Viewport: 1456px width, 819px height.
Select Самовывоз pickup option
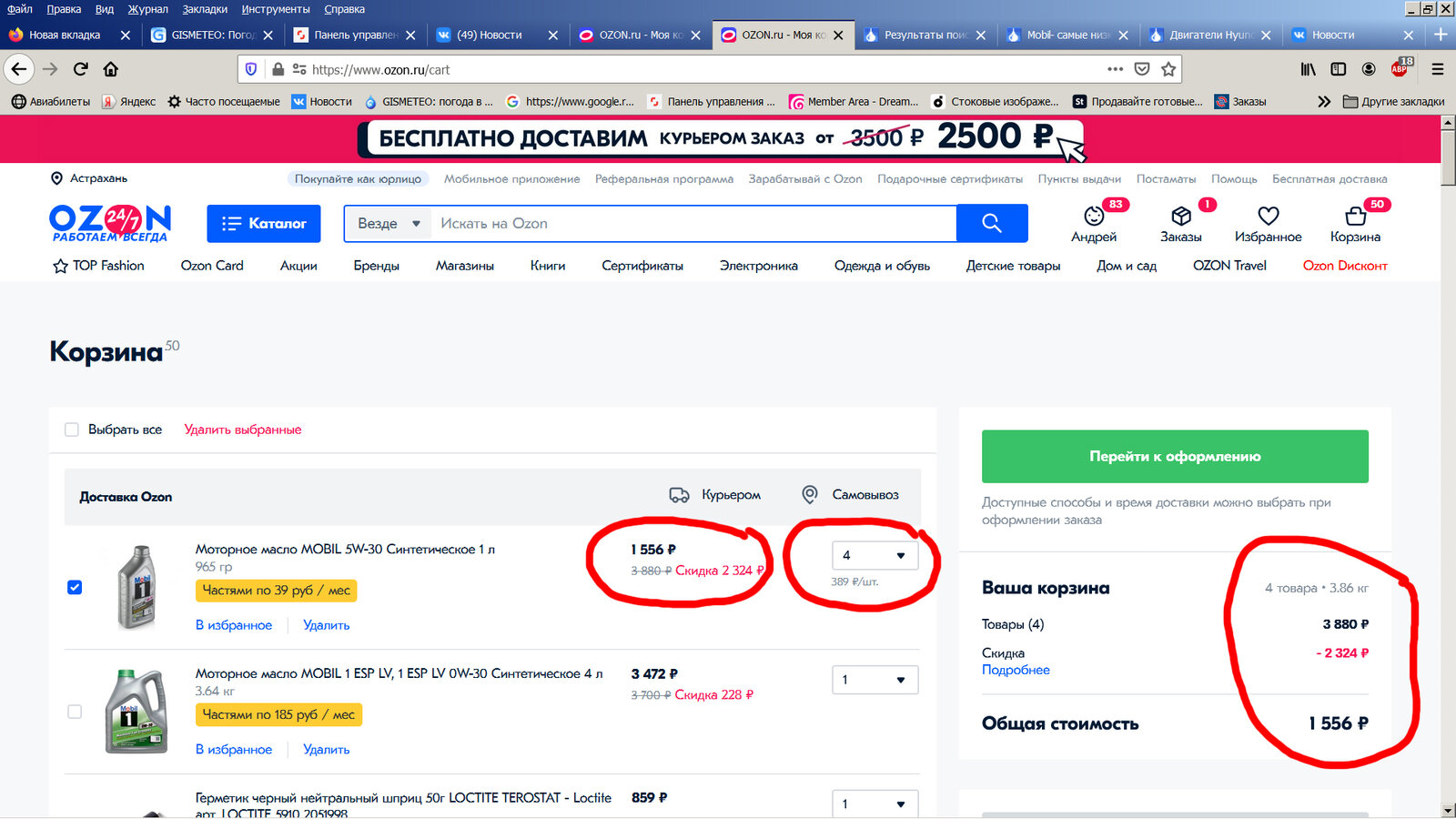pyautogui.click(x=850, y=495)
